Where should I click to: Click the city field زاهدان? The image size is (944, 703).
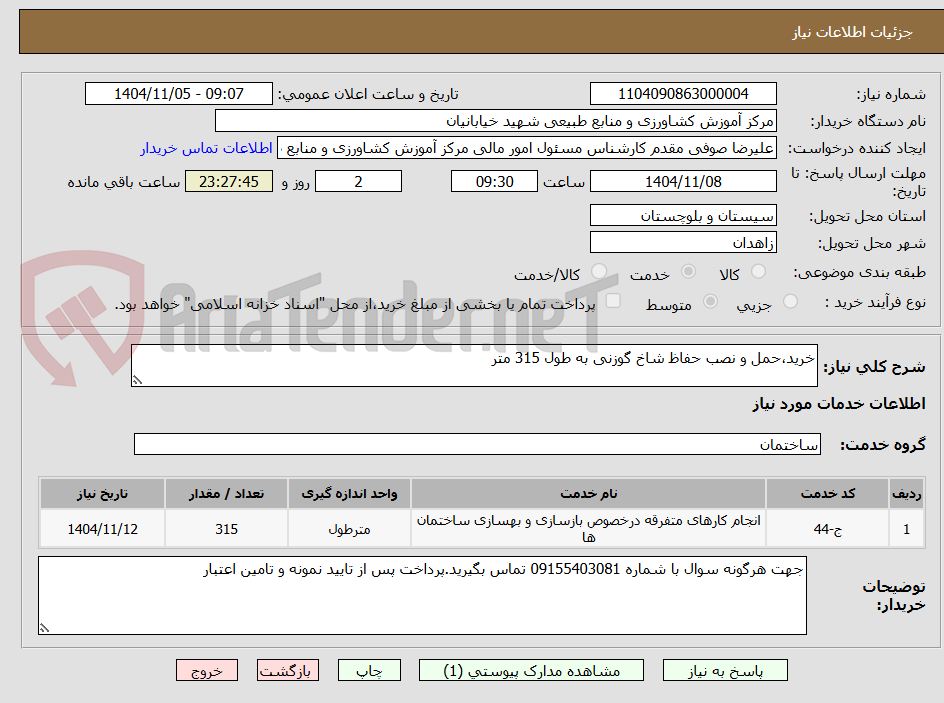click(x=683, y=243)
